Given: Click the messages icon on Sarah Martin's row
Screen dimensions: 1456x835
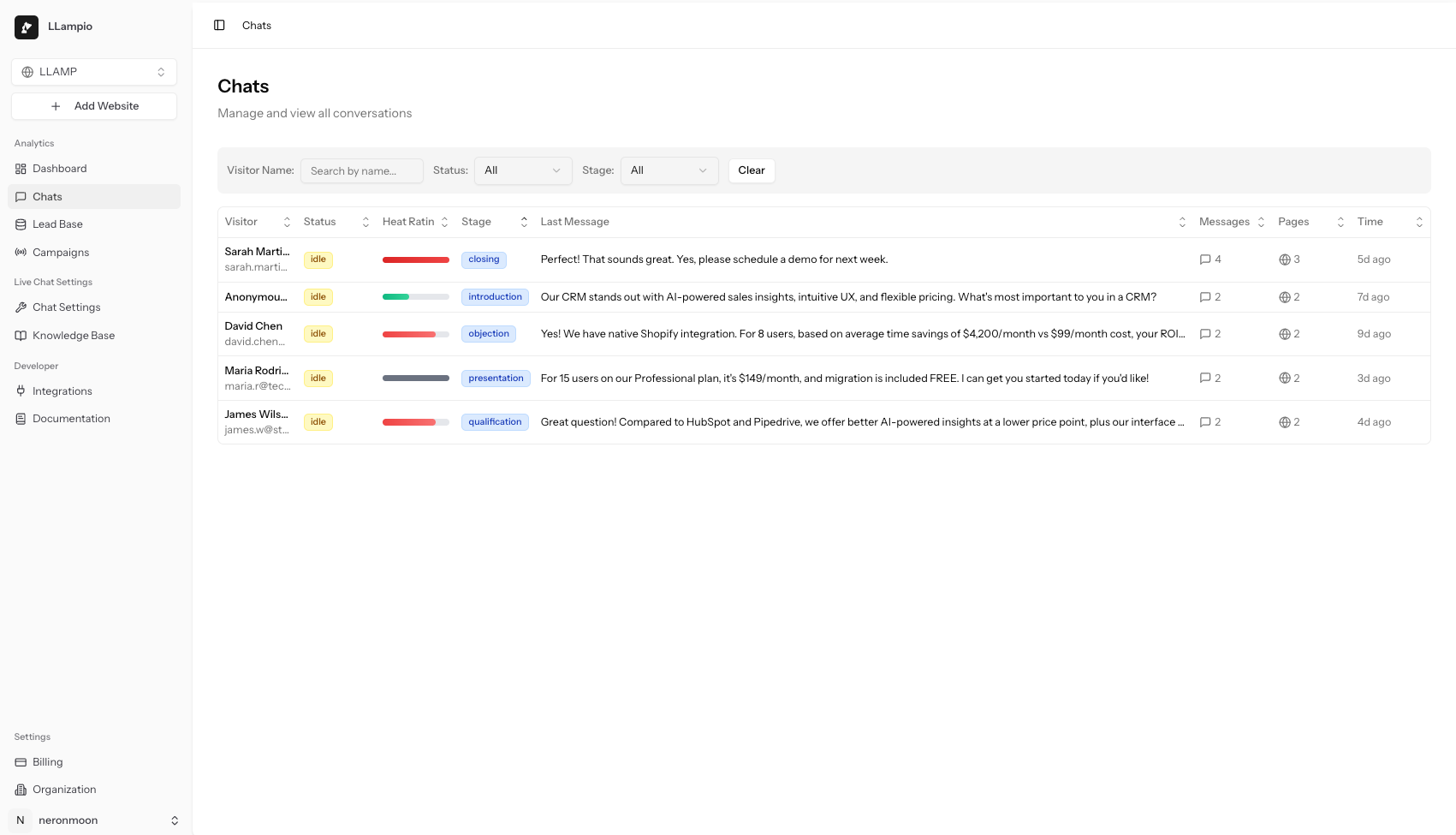Looking at the screenshot, I should click(1205, 259).
